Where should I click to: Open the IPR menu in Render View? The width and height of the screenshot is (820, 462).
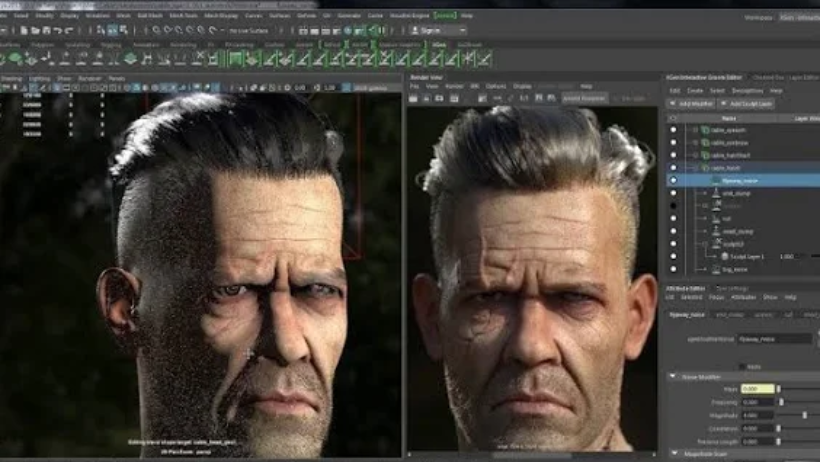click(474, 86)
